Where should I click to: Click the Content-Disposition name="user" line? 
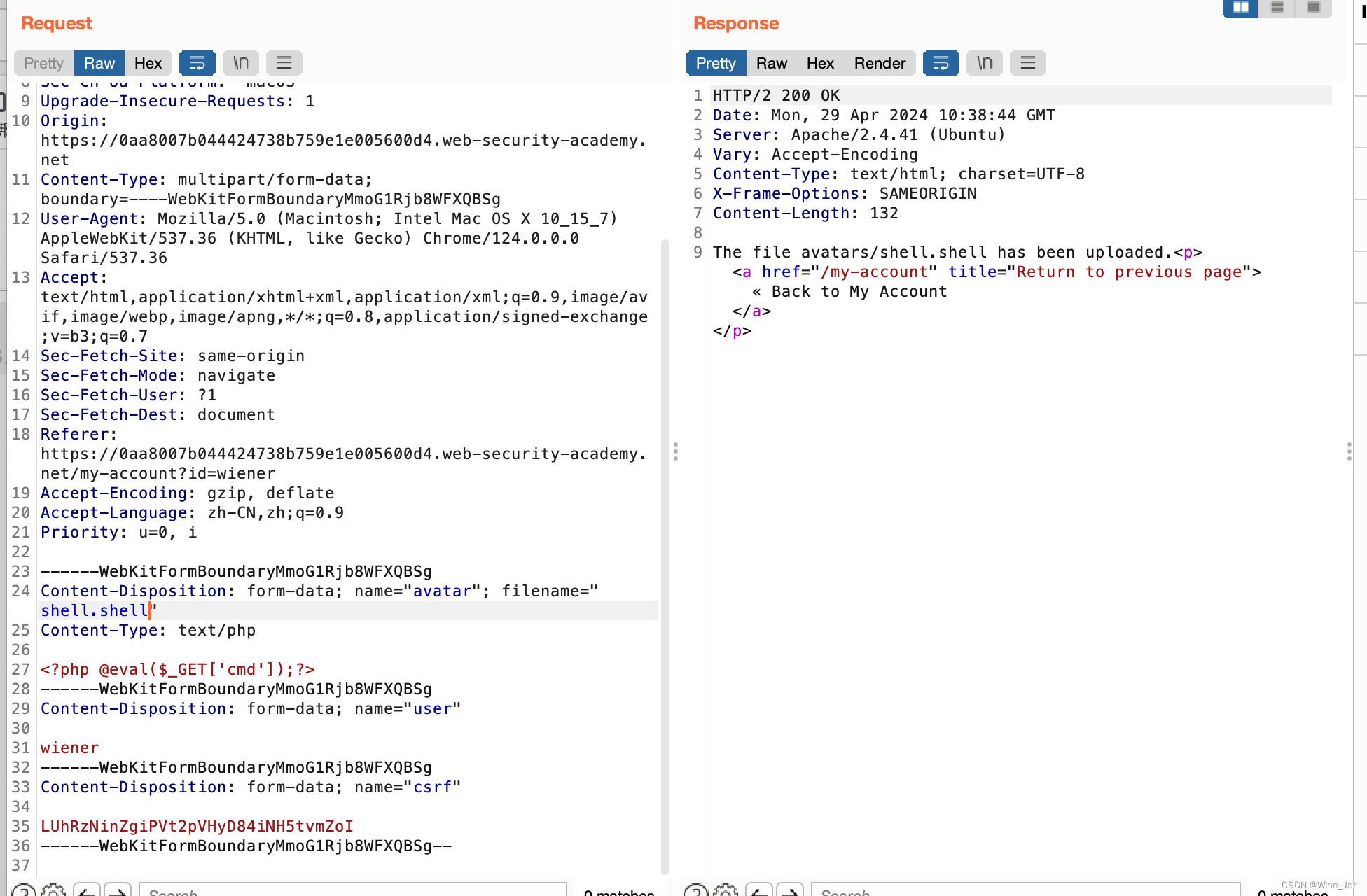(x=251, y=708)
